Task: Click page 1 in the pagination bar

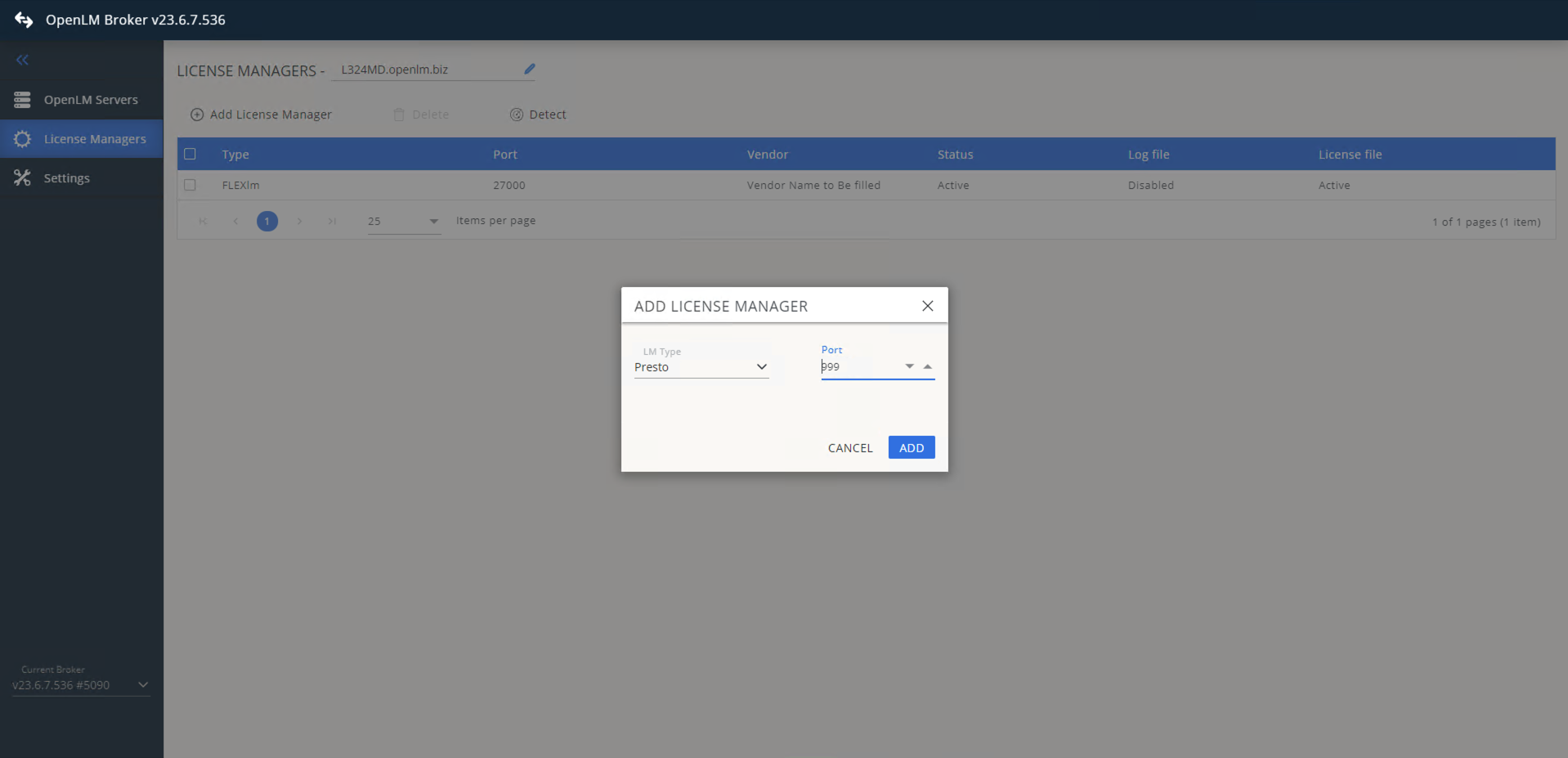Action: tap(267, 221)
